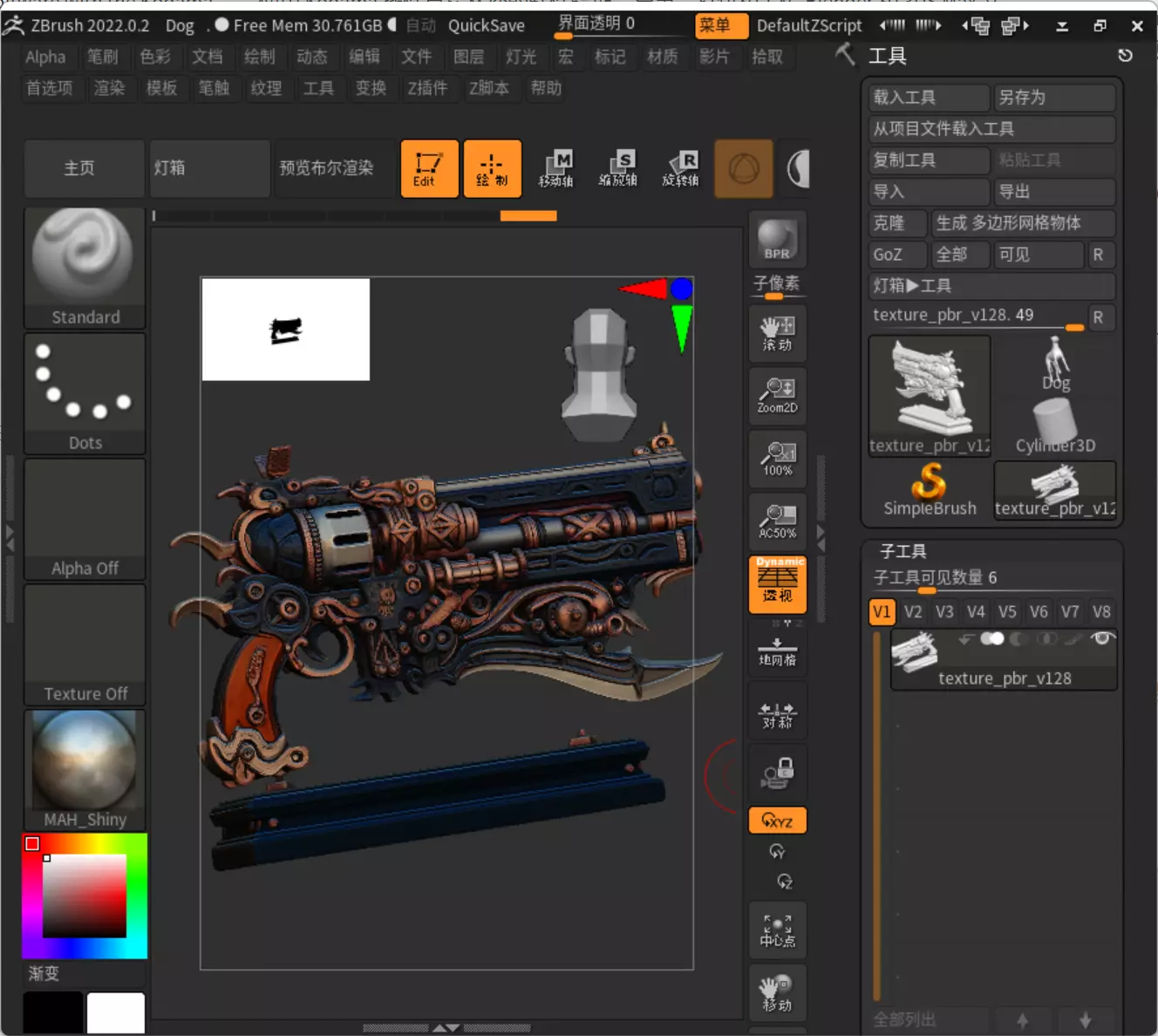Click the Move (移动) view button
The width and height of the screenshot is (1158, 1036).
click(777, 993)
